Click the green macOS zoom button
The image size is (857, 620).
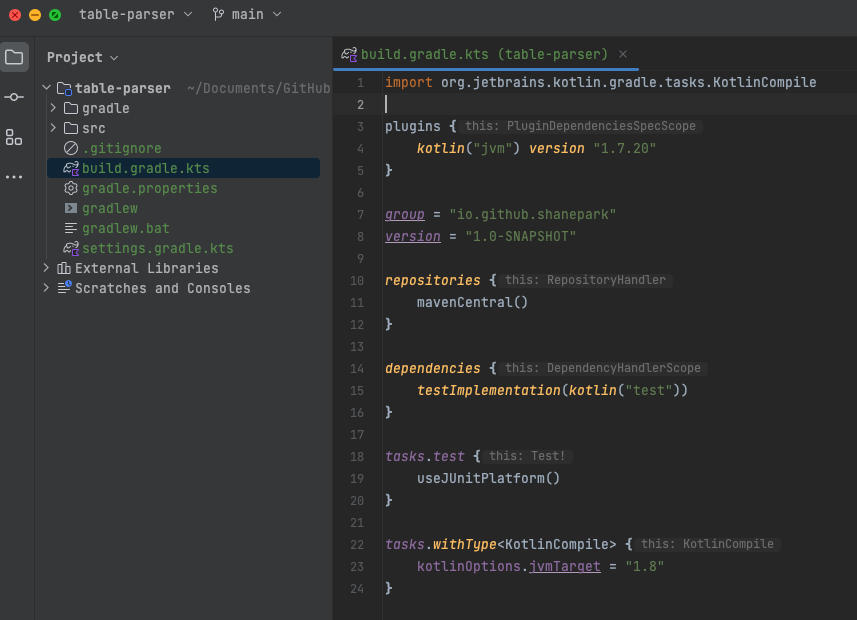(x=55, y=15)
